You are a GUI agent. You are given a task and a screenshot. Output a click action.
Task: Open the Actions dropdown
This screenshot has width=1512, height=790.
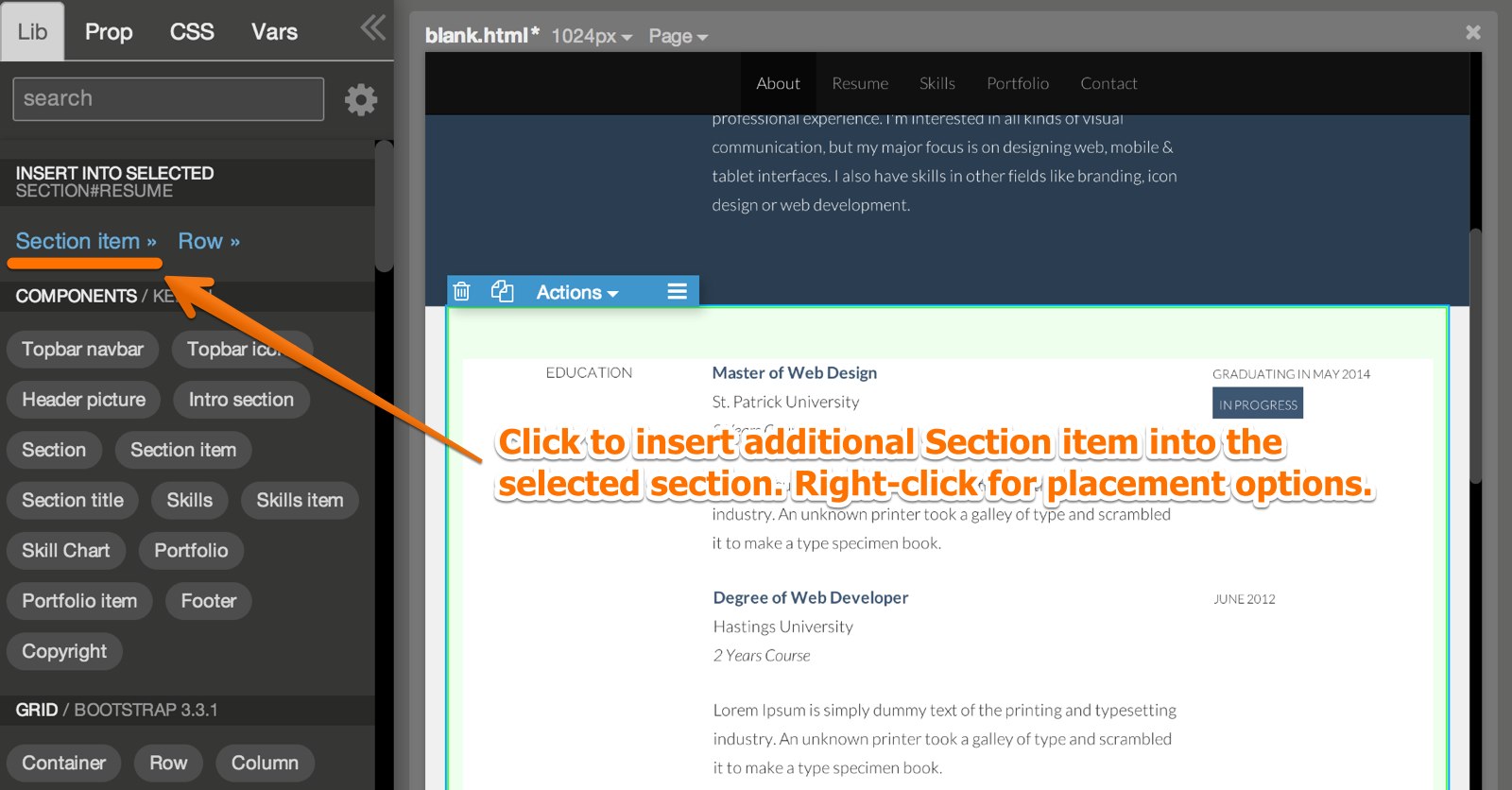(576, 292)
